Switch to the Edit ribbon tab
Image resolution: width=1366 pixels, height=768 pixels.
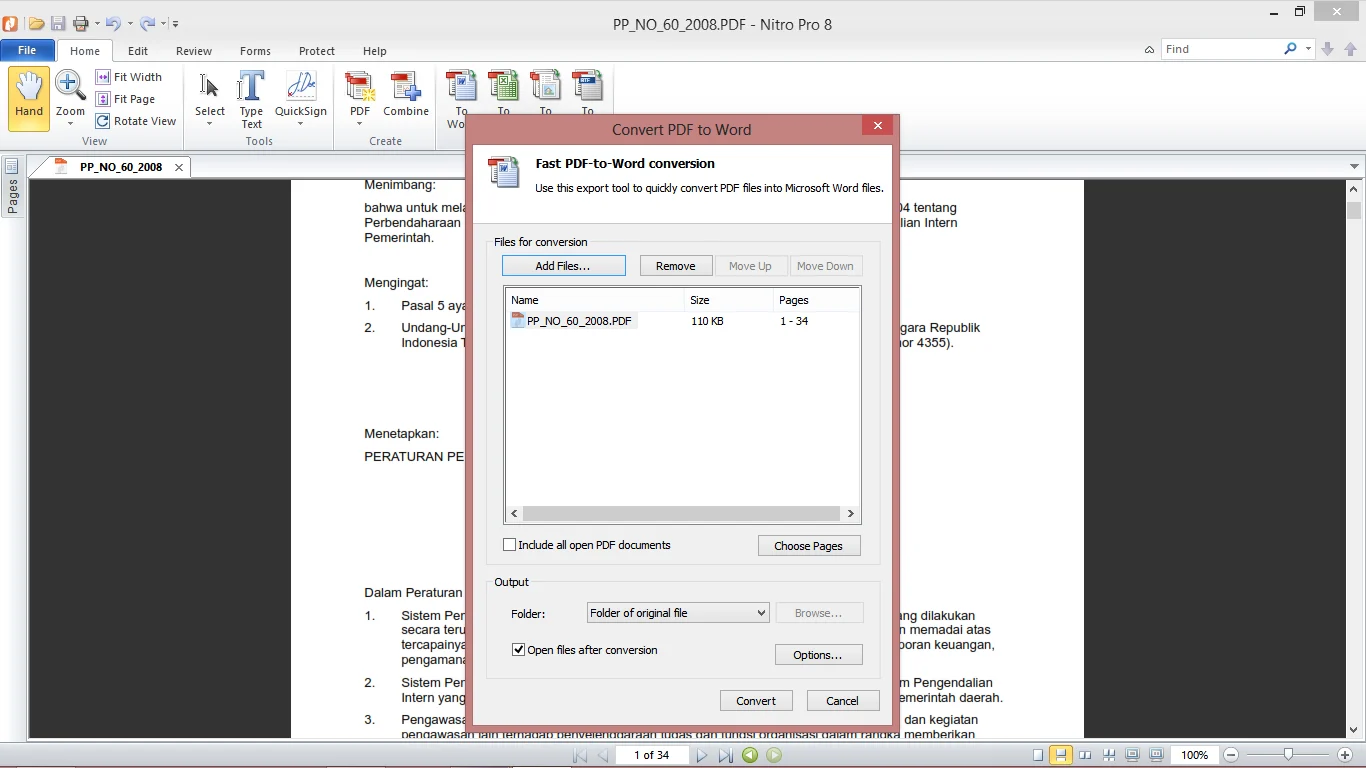click(x=138, y=51)
